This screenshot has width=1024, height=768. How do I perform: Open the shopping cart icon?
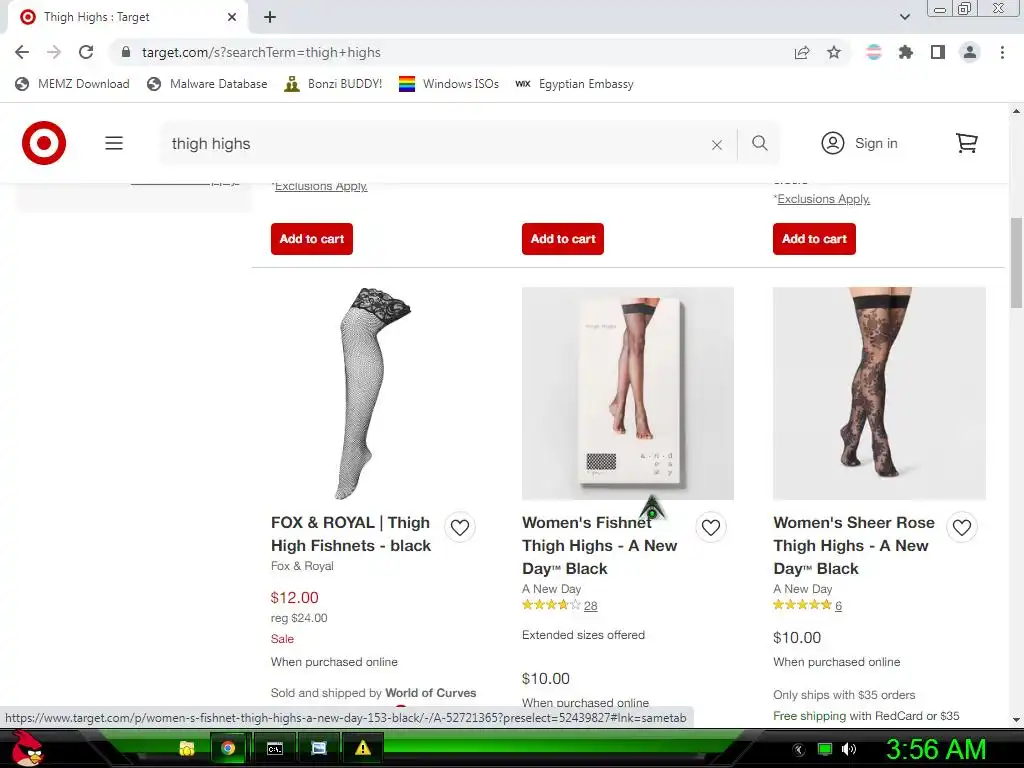tap(967, 143)
